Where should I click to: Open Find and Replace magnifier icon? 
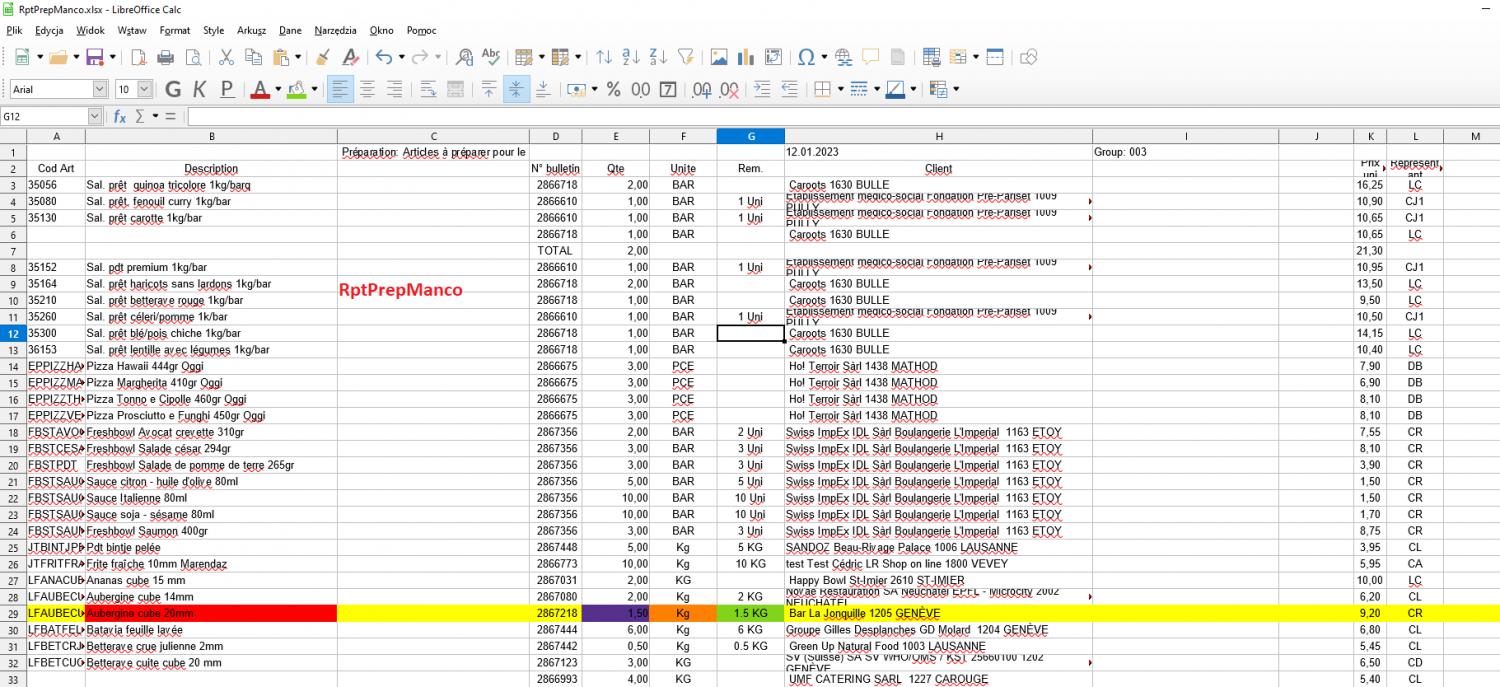tap(464, 57)
